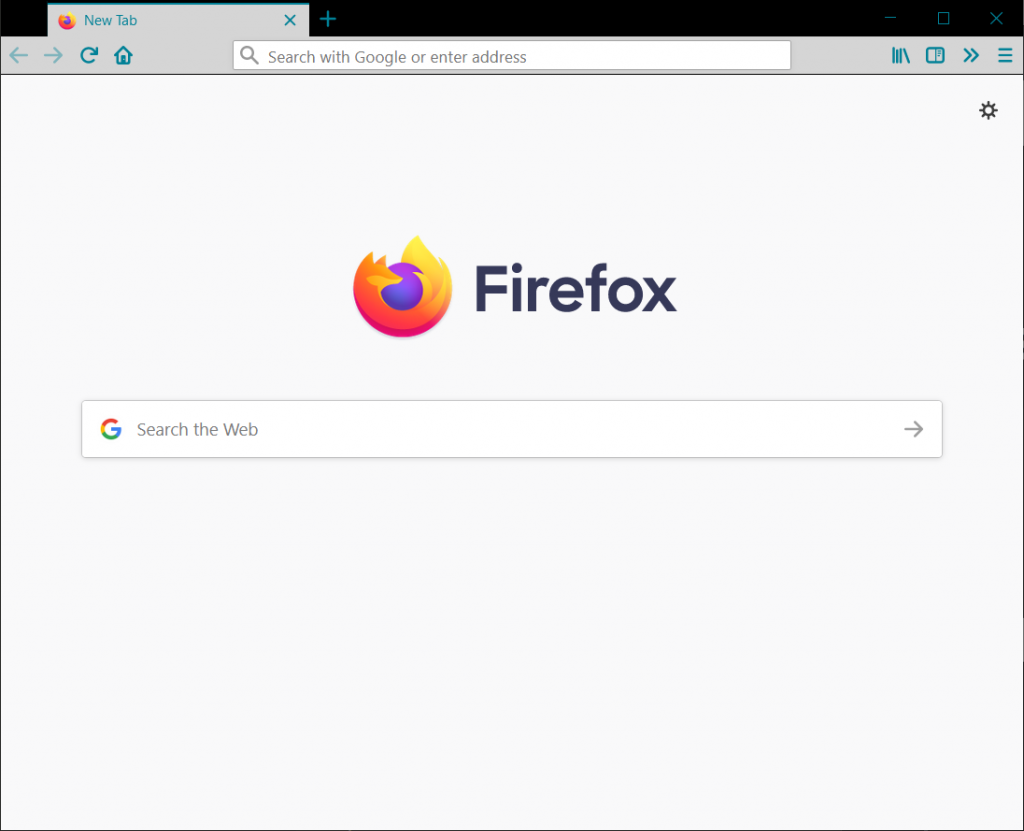
Task: Click the Home button
Action: pos(122,55)
